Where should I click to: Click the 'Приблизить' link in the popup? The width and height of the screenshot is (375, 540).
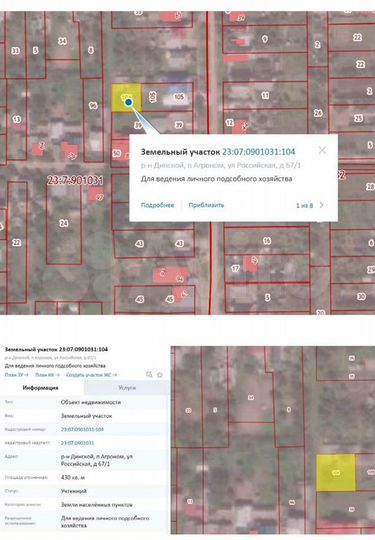pyautogui.click(x=206, y=205)
